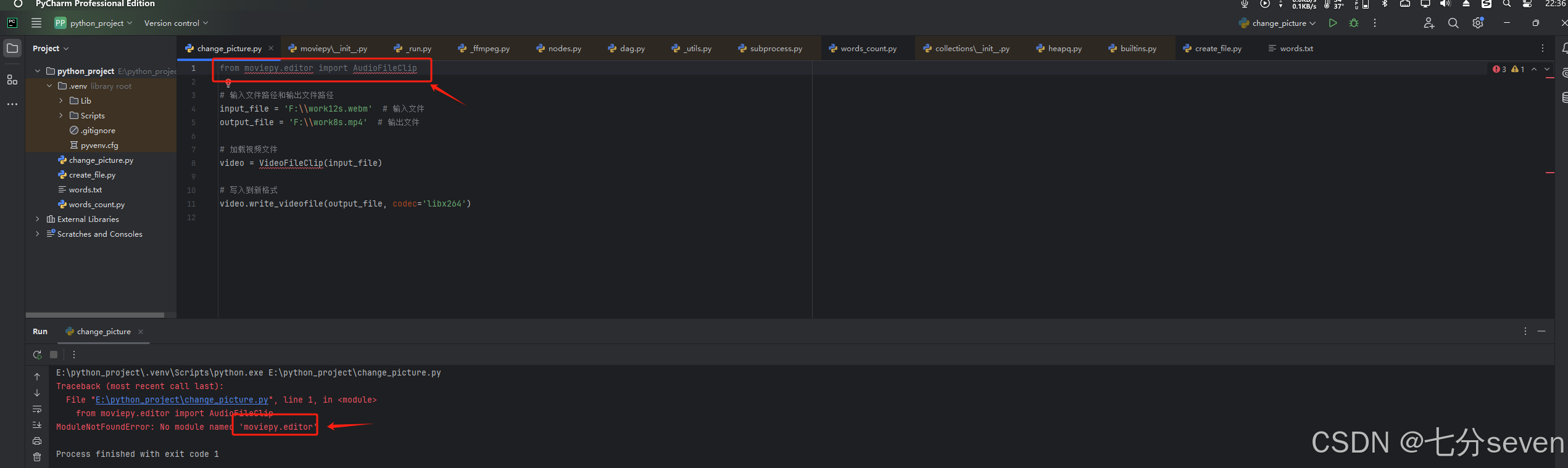Open change_picture.py link in traceback
Image resolution: width=1568 pixels, height=468 pixels.
pos(181,400)
